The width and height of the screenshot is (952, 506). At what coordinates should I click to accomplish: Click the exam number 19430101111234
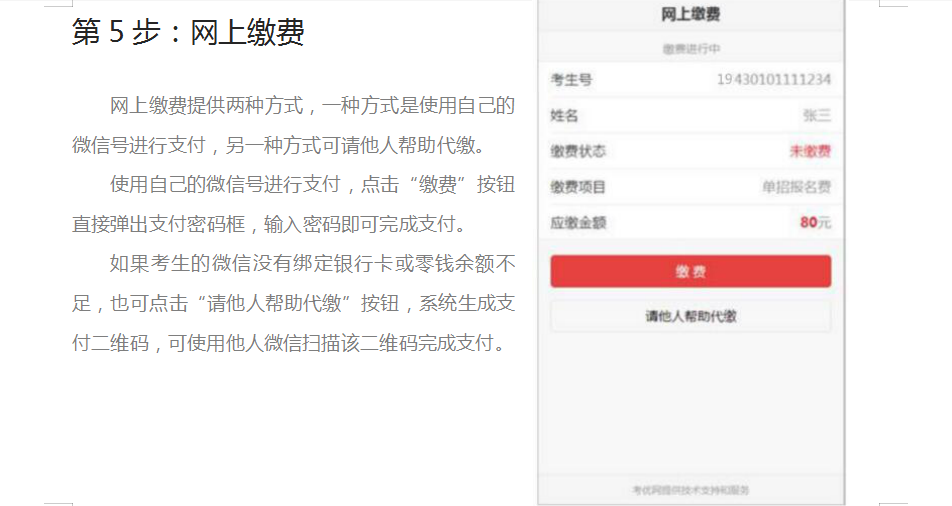[773, 79]
